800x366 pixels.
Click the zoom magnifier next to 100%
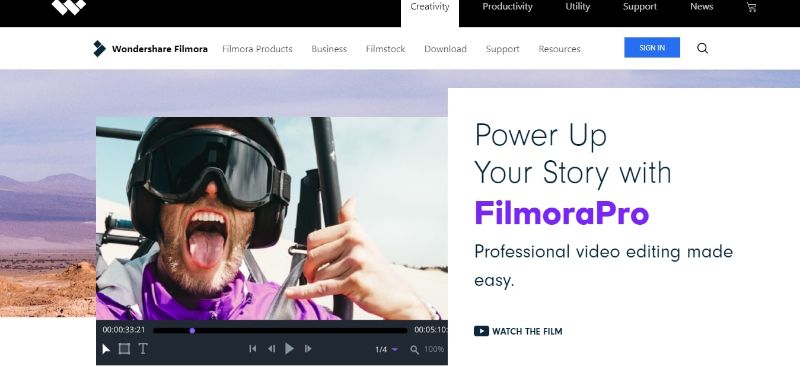(x=414, y=350)
